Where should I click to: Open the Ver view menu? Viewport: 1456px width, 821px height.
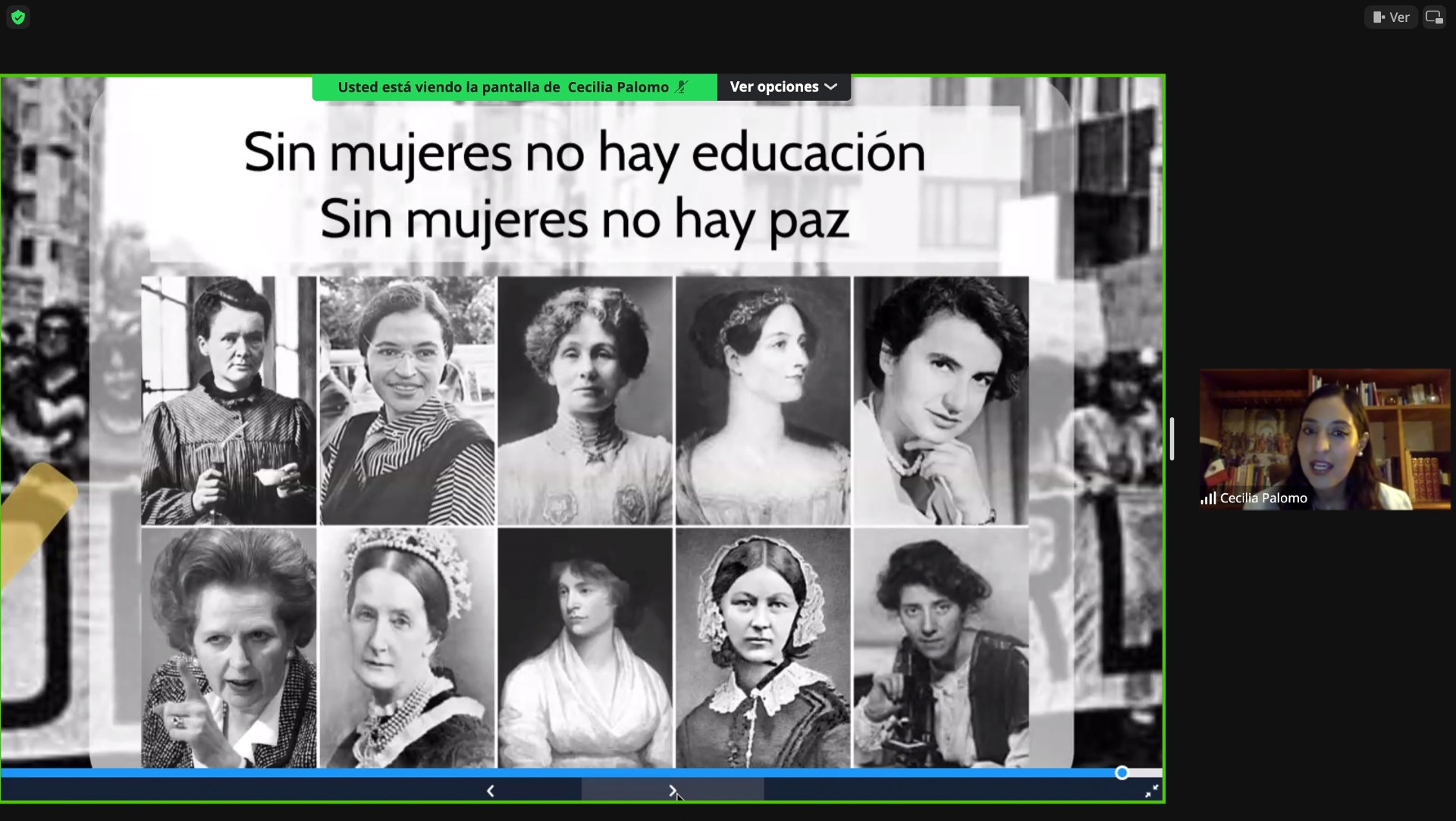(x=1391, y=17)
